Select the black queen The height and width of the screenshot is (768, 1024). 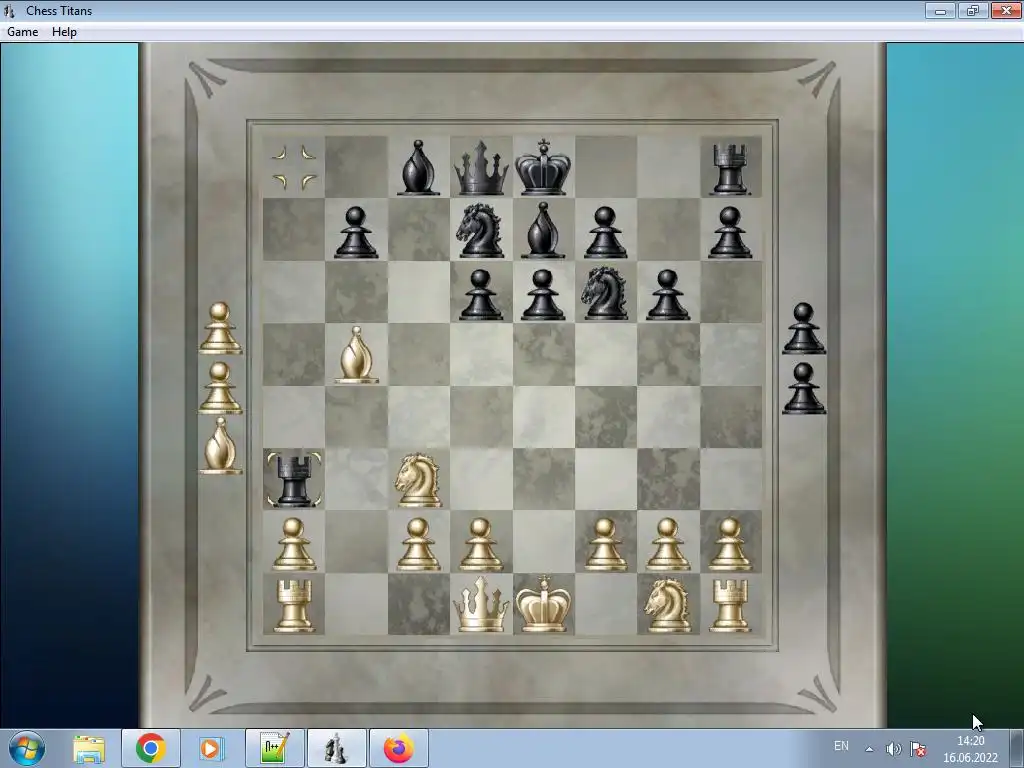click(x=481, y=168)
